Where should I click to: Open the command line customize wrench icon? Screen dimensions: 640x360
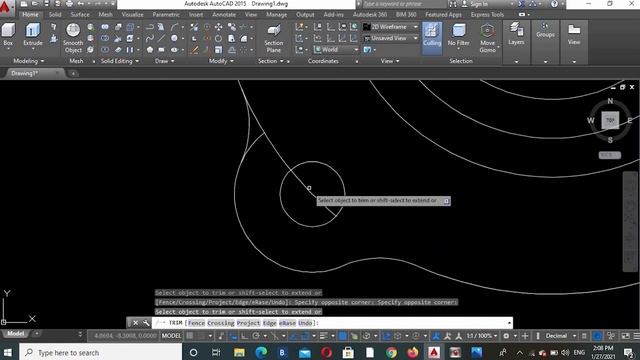[146, 323]
